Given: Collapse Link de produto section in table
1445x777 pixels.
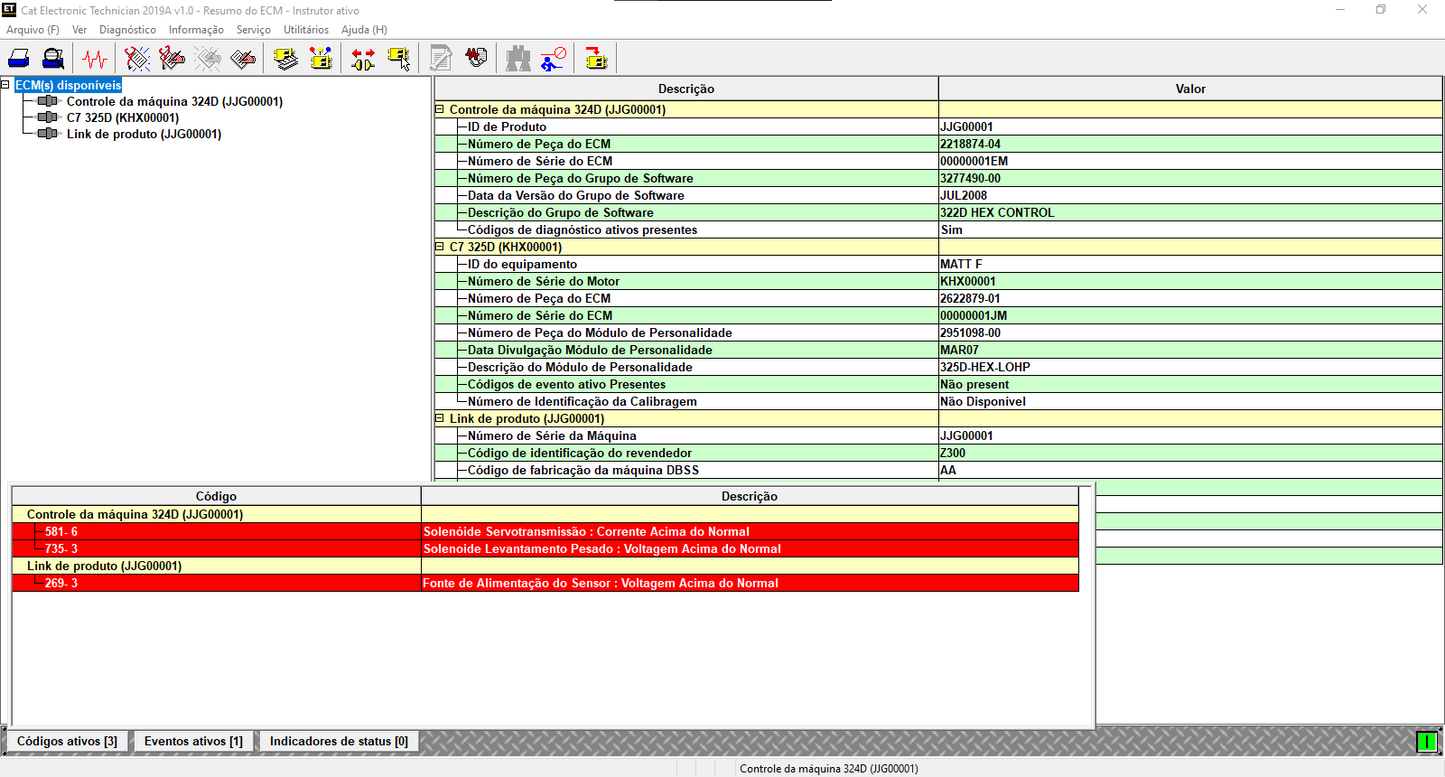Looking at the screenshot, I should (439, 419).
